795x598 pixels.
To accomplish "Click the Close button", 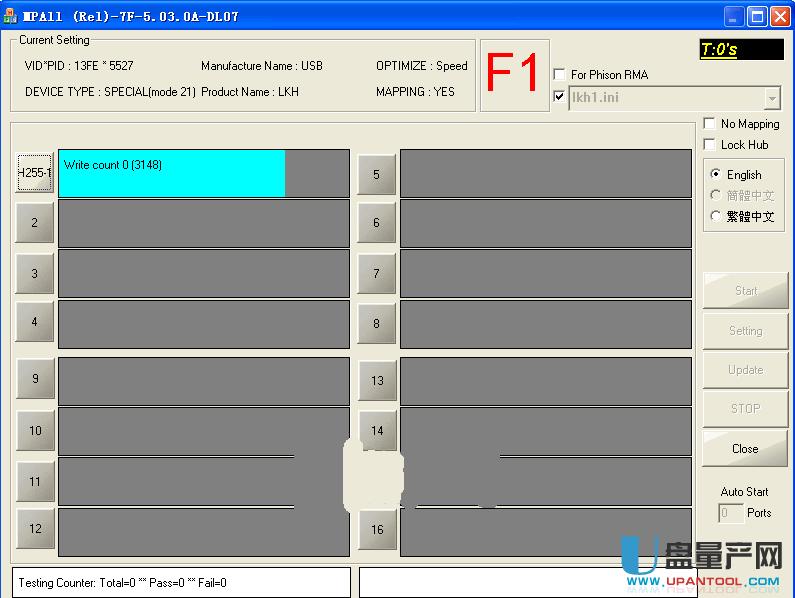I will point(745,449).
